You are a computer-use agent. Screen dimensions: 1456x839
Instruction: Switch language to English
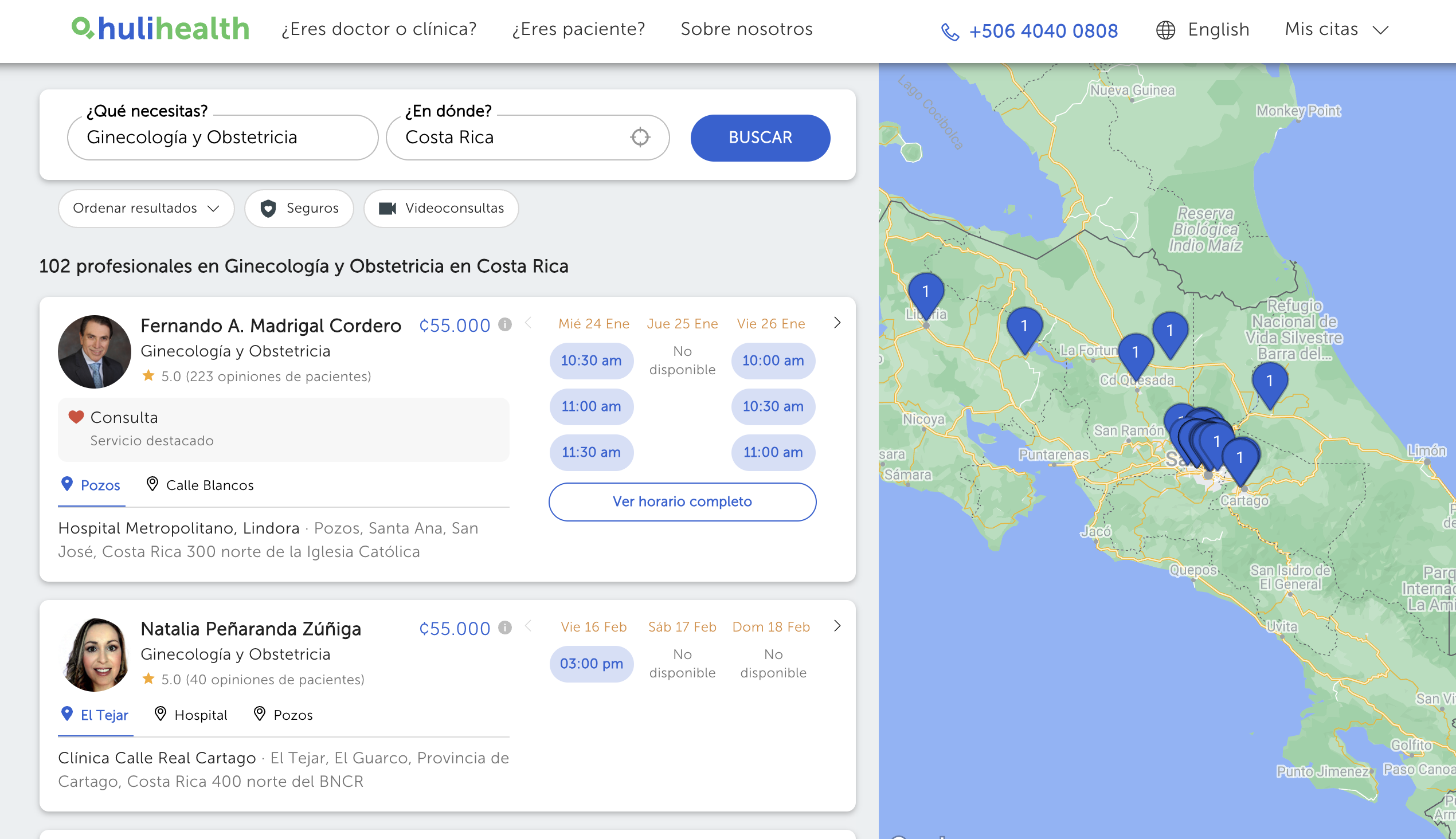click(1203, 29)
